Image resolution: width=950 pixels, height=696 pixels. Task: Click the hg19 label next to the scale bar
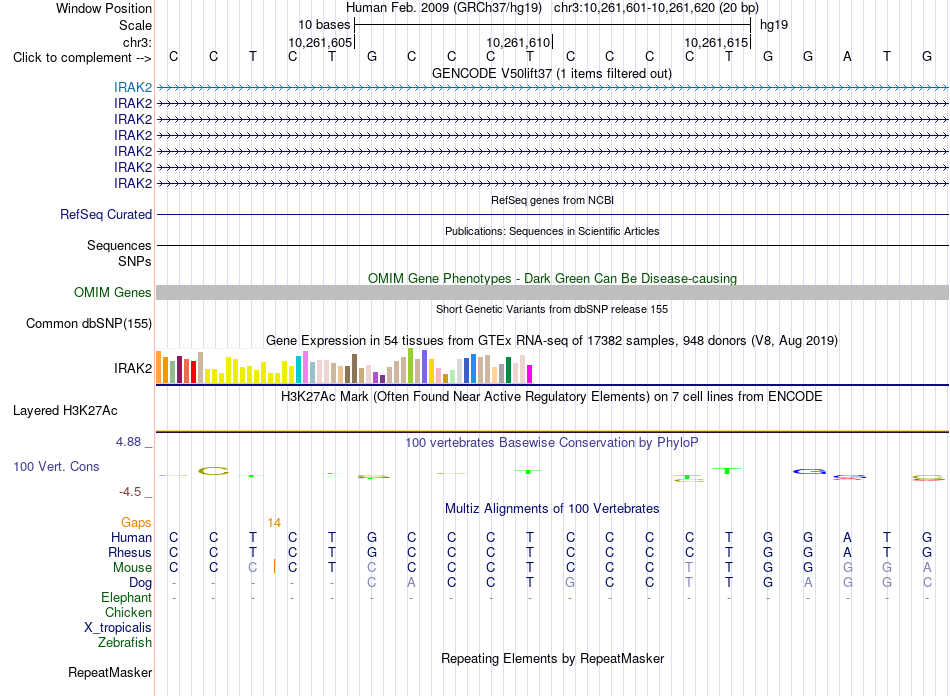(774, 25)
